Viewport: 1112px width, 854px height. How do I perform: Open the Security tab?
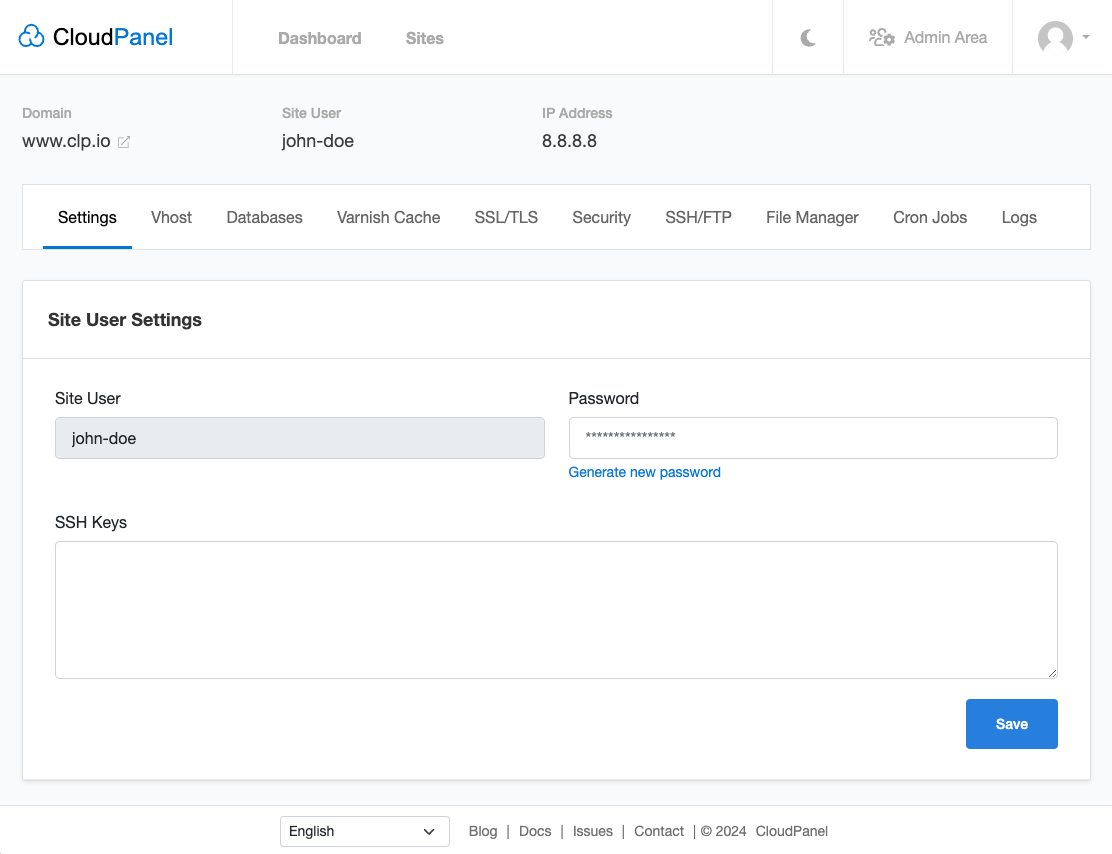(x=601, y=217)
